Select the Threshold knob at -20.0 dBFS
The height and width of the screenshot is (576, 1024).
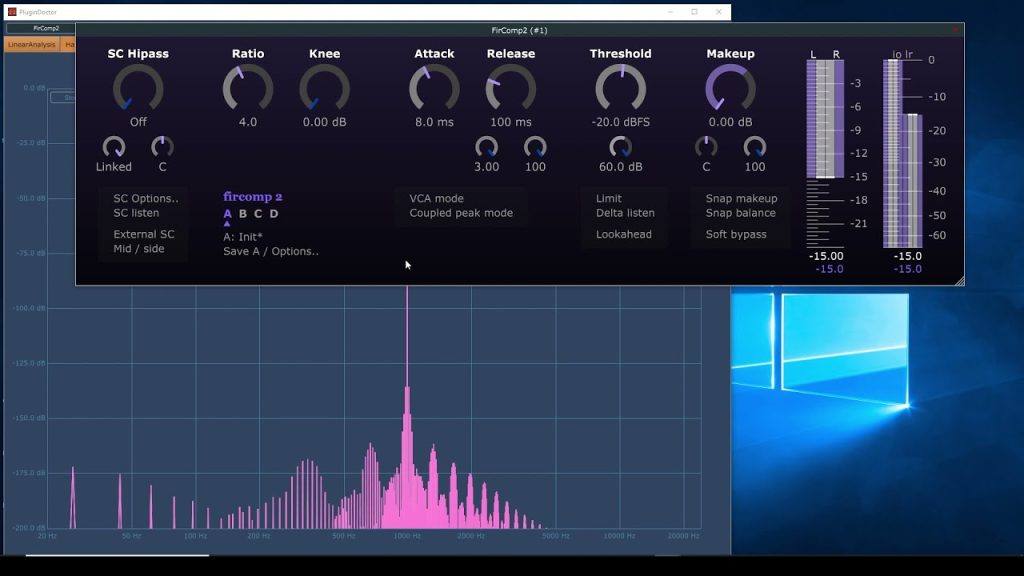620,88
